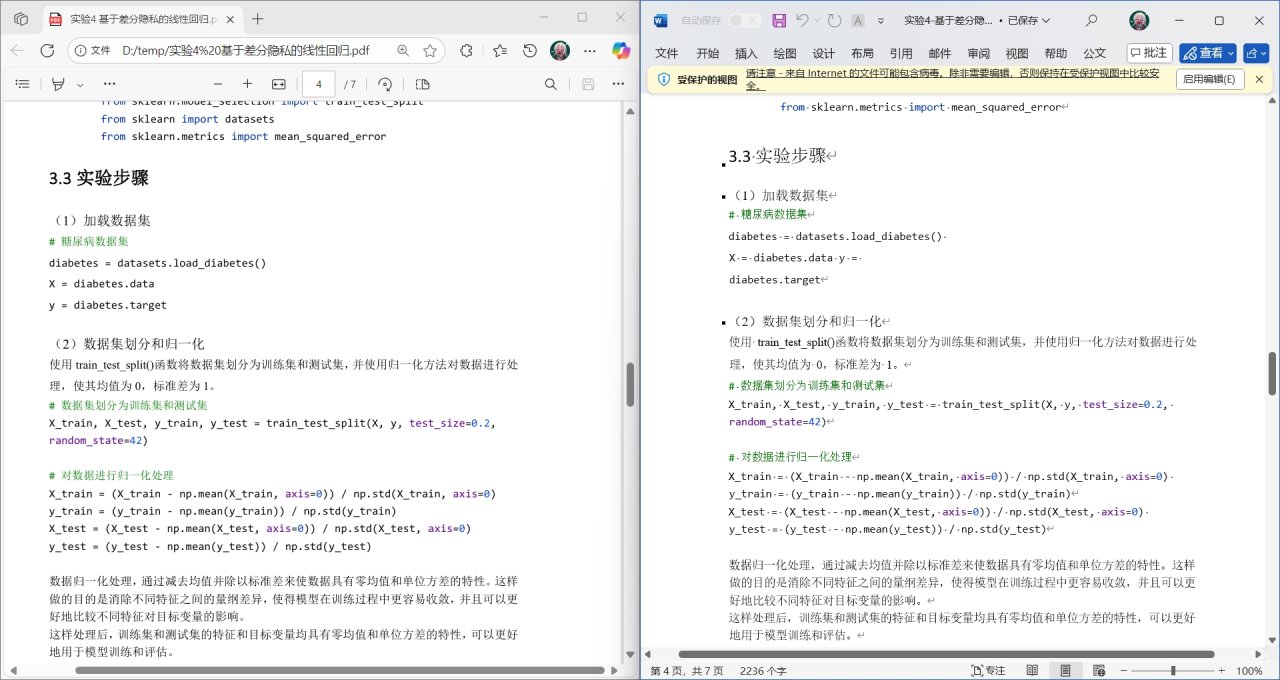Expand Word undo history dropdown
The height and width of the screenshot is (680, 1280).
tap(817, 20)
